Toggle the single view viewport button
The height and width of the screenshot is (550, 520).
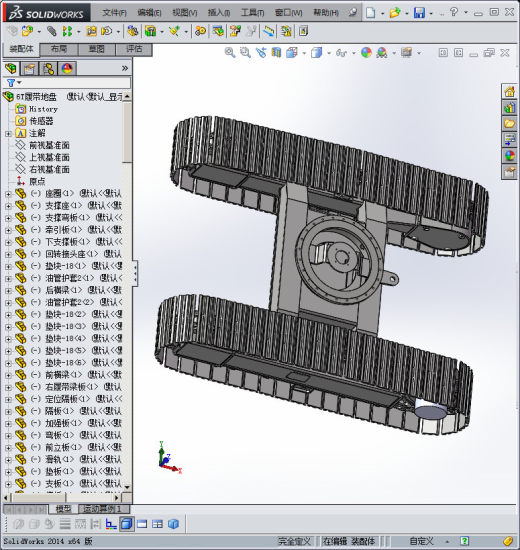coord(126,524)
